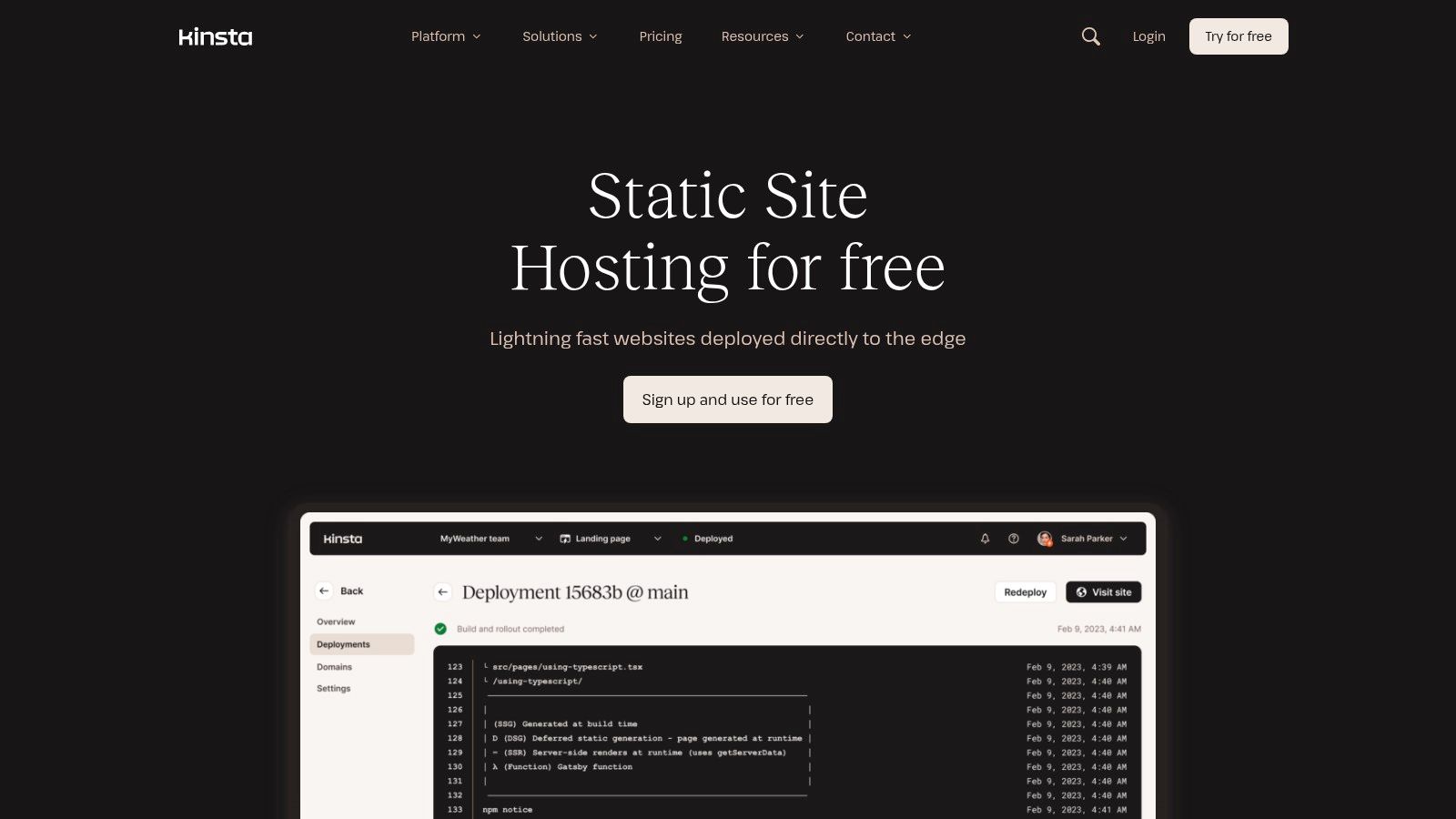Viewport: 1456px width, 819px height.
Task: Open the Sarah Parker account dropdown
Action: tap(1125, 538)
